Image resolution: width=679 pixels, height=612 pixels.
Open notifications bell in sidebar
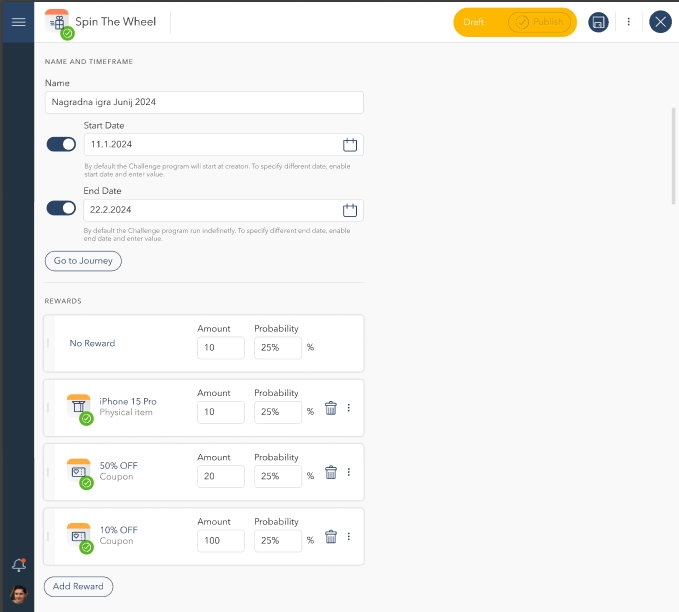tap(19, 565)
